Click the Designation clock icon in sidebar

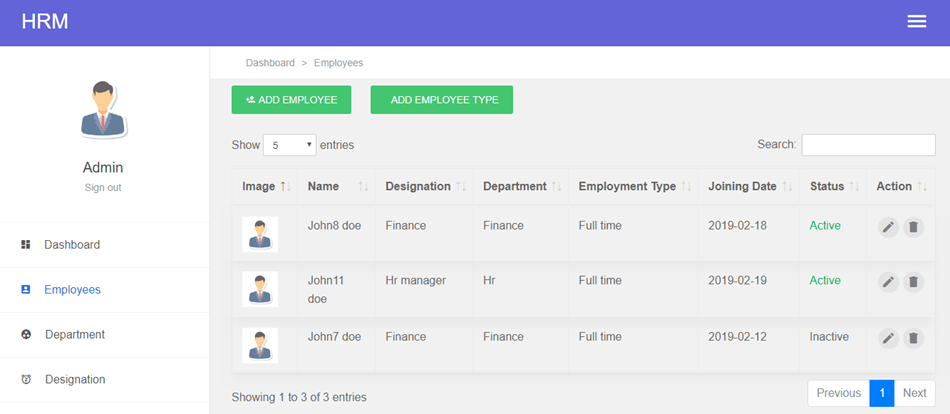tap(26, 379)
